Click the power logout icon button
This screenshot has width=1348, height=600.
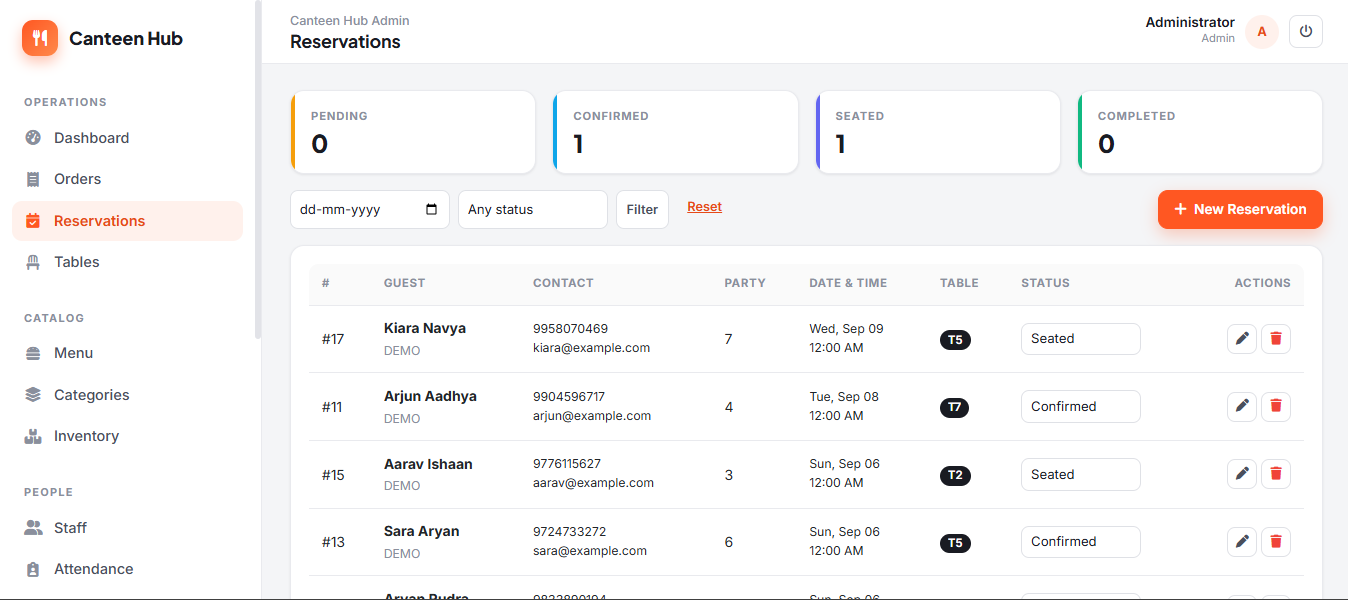tap(1305, 31)
